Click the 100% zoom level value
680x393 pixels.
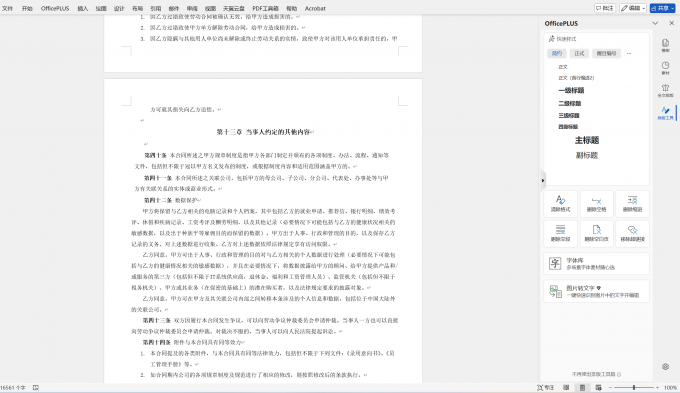[670, 387]
